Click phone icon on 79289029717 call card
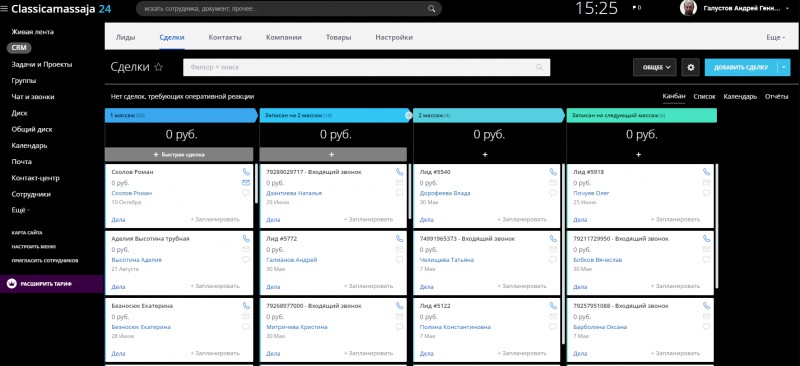 (399, 172)
